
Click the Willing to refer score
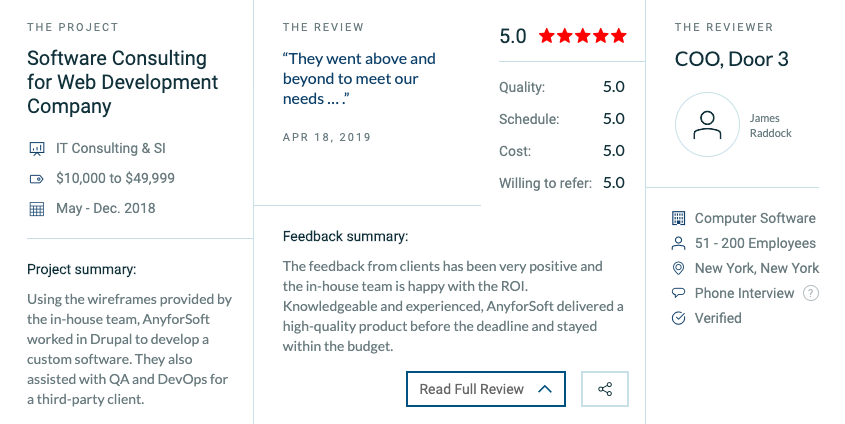614,183
